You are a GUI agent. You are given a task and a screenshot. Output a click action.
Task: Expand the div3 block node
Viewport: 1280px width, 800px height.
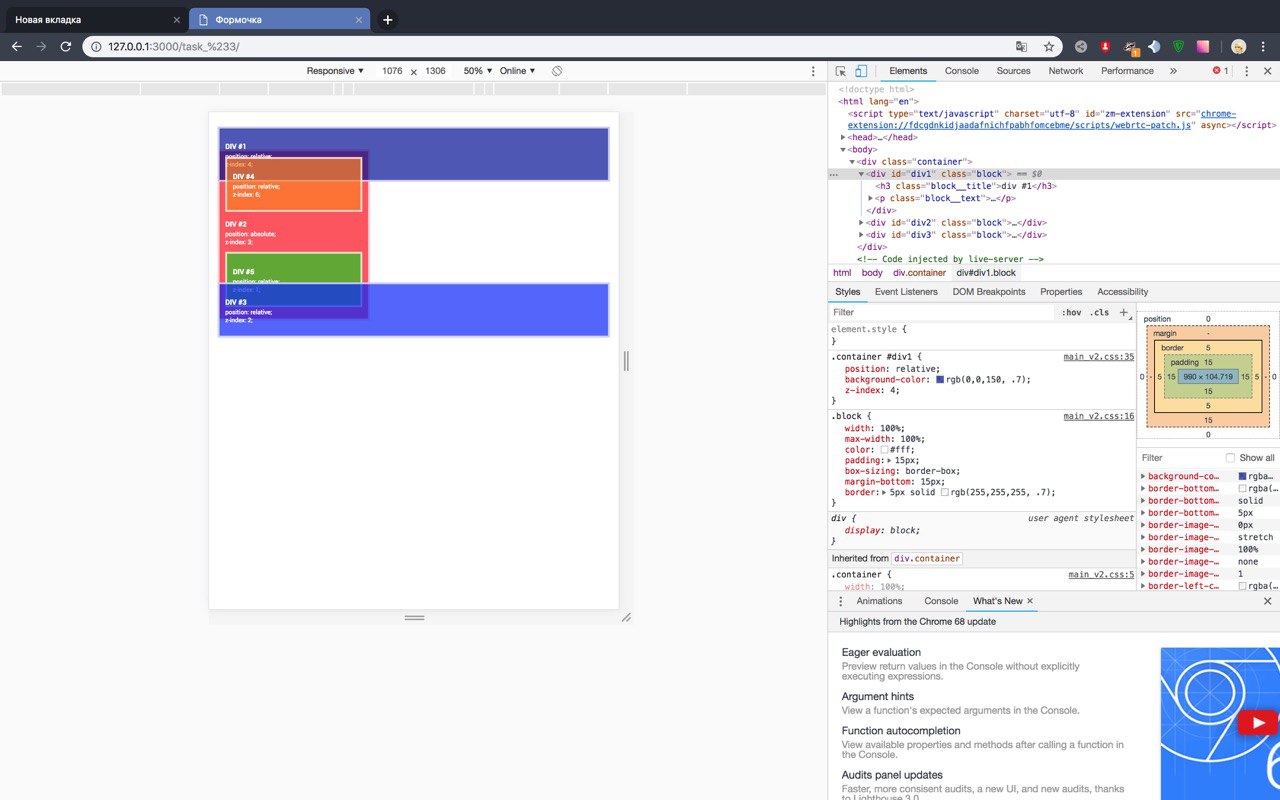click(862, 234)
